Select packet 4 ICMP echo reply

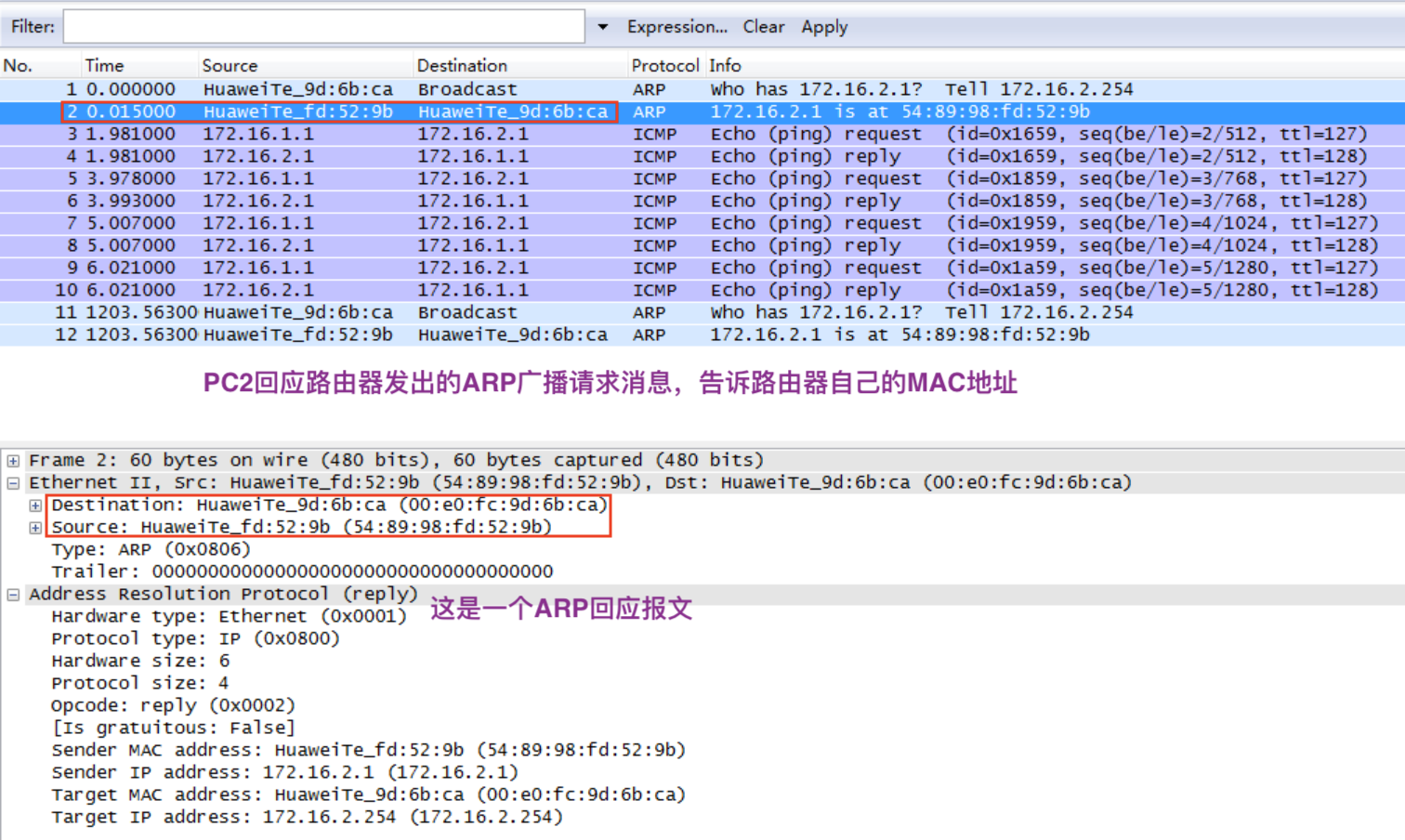click(x=702, y=156)
